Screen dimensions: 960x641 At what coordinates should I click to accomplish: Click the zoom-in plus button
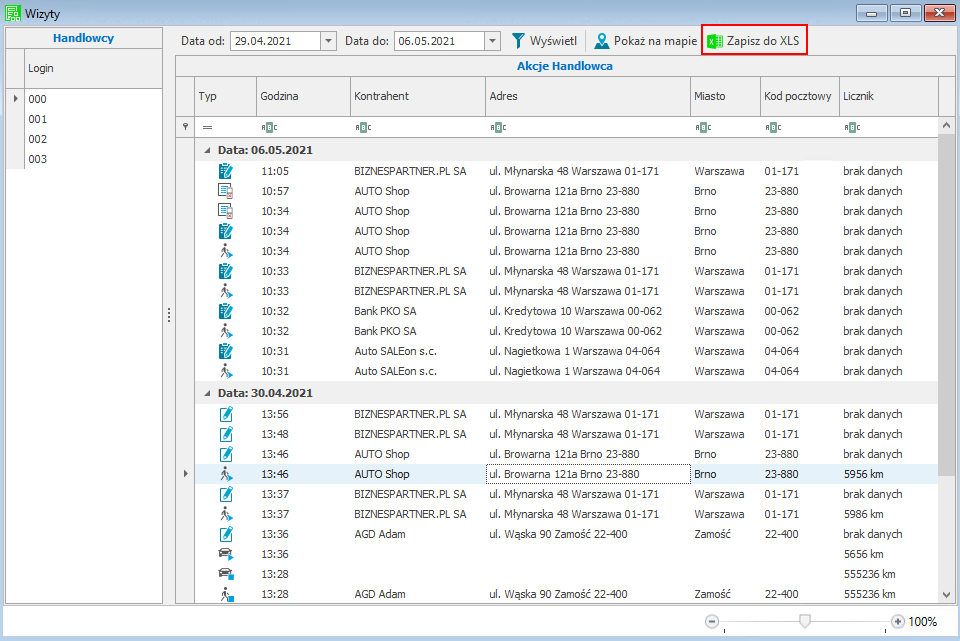tap(897, 621)
